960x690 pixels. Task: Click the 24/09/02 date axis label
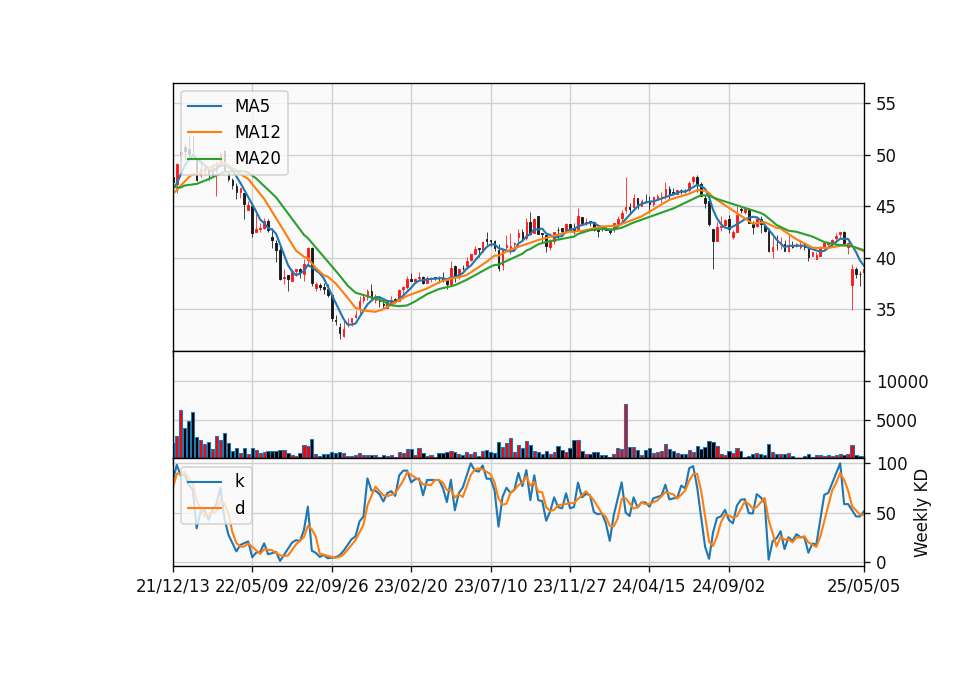[729, 586]
